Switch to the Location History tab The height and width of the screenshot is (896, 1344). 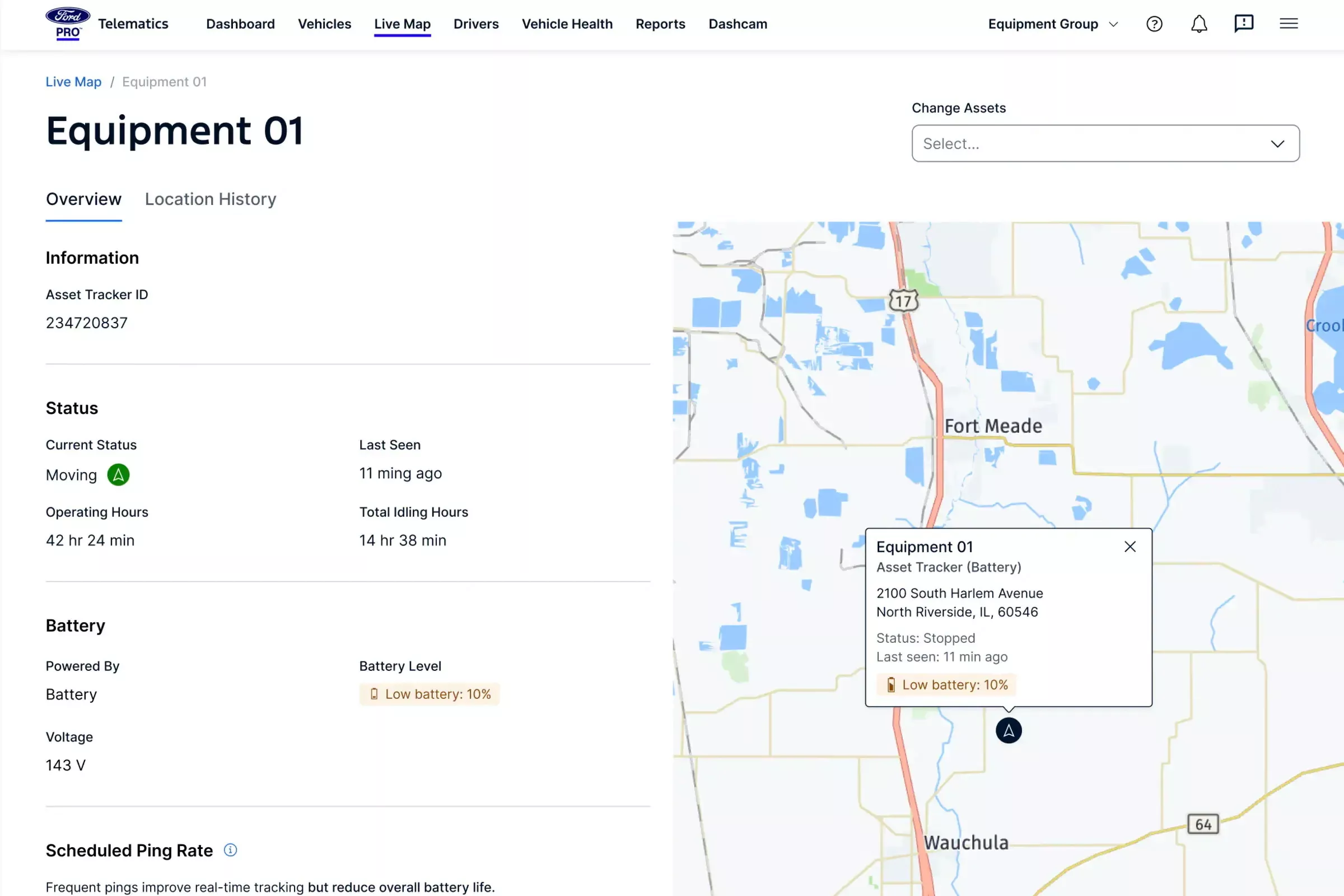point(211,199)
